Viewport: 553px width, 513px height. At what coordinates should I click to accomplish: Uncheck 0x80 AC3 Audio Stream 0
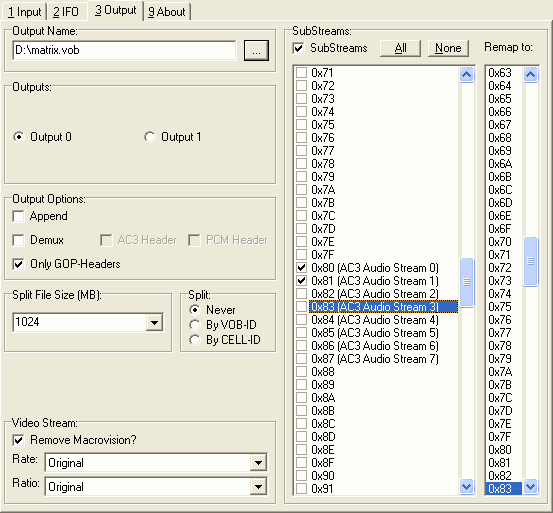pos(301,268)
